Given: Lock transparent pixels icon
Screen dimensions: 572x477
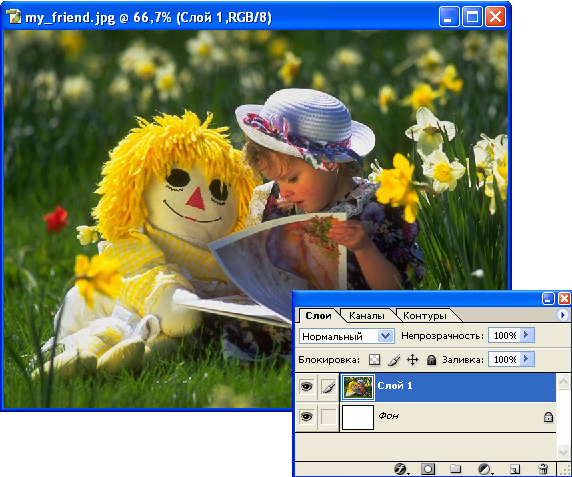Looking at the screenshot, I should click(374, 360).
